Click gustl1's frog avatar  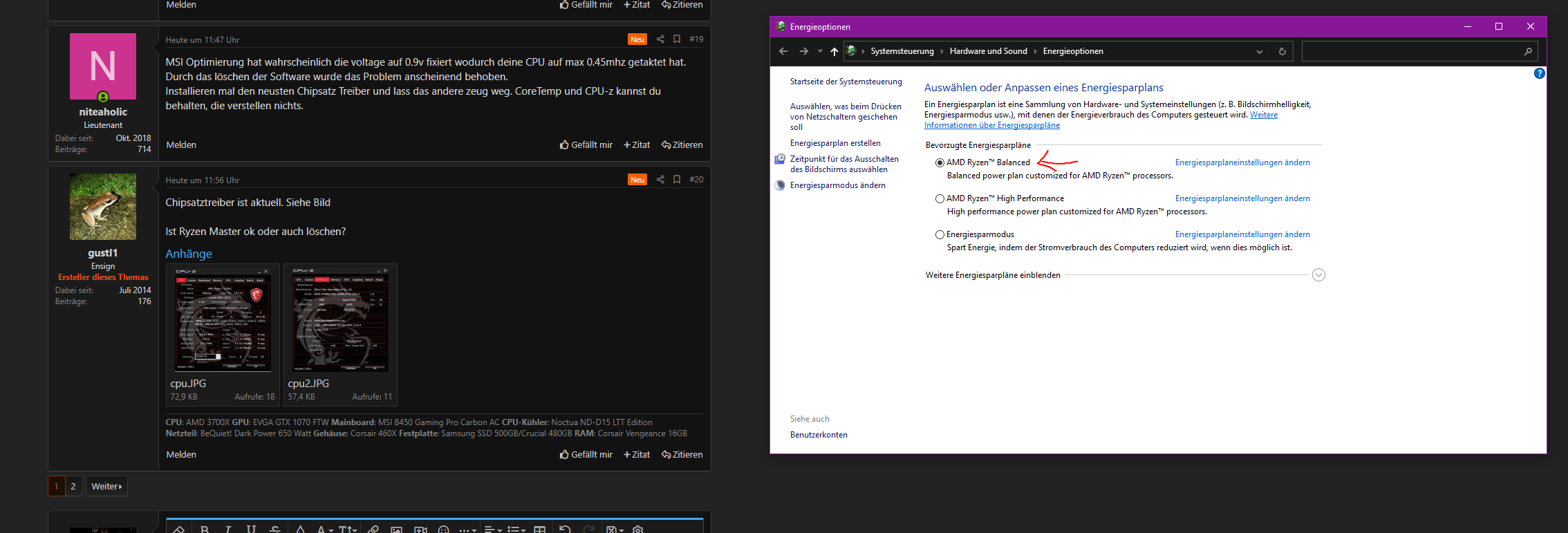(103, 207)
